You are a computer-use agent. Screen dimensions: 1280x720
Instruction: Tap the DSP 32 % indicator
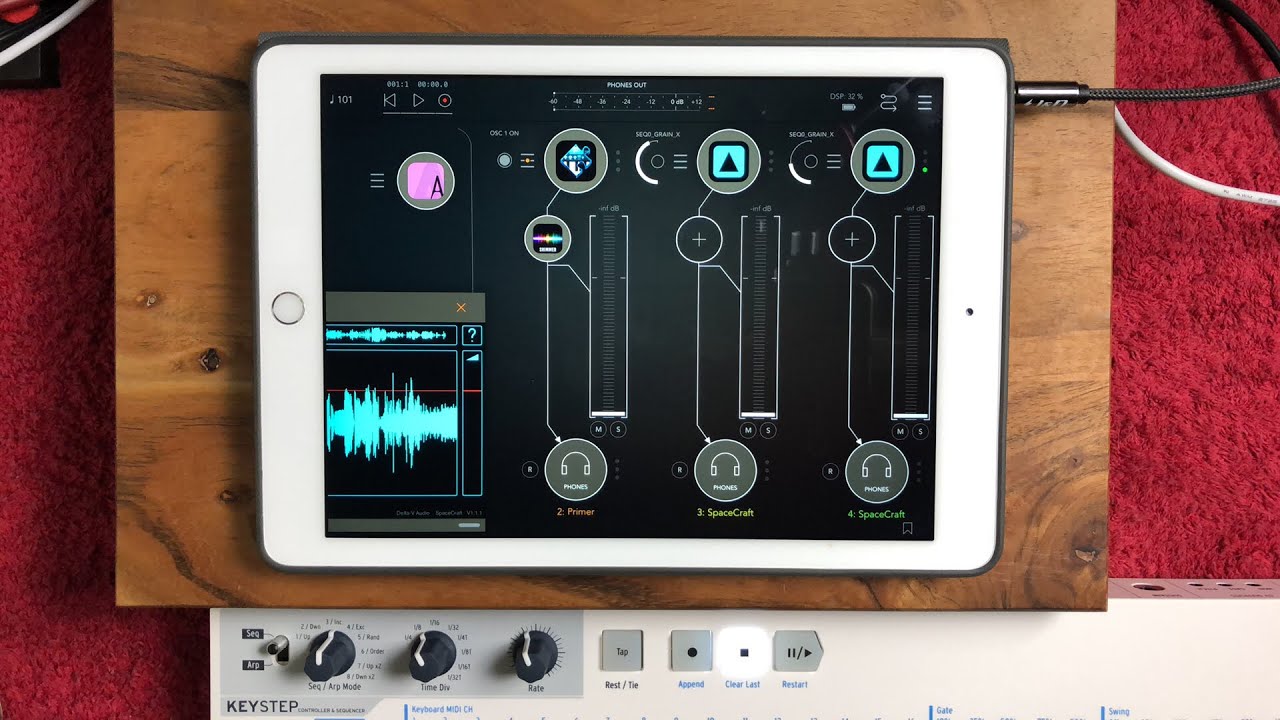(846, 97)
